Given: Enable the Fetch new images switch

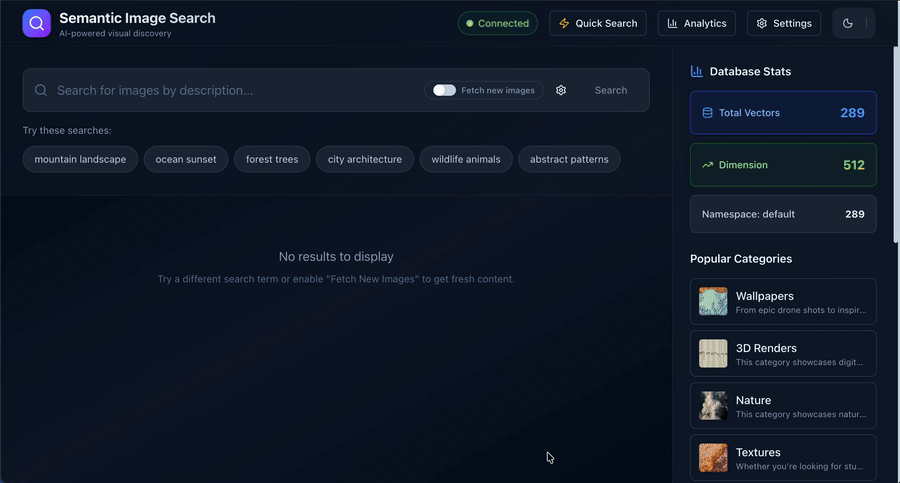Looking at the screenshot, I should pyautogui.click(x=444, y=90).
